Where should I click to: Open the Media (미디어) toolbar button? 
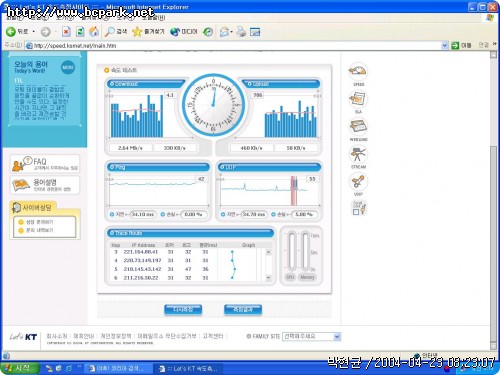click(184, 32)
